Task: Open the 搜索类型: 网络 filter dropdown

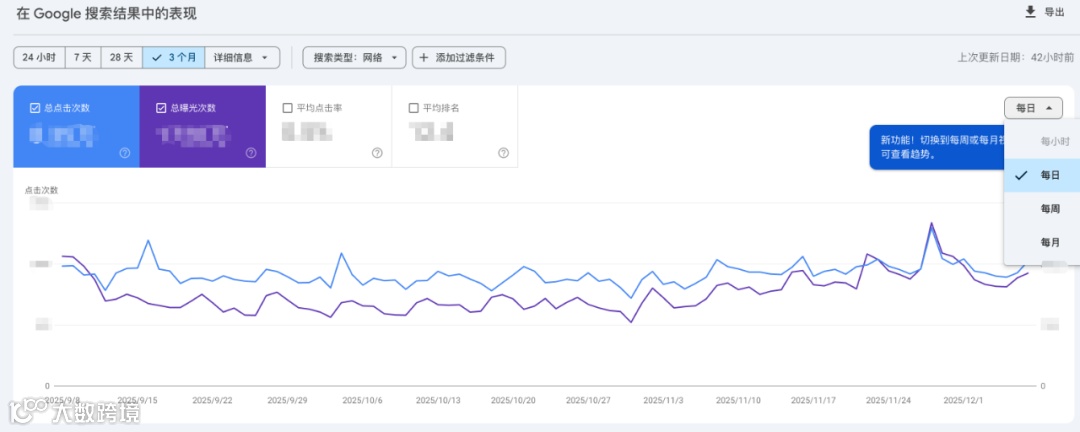Action: (x=355, y=58)
